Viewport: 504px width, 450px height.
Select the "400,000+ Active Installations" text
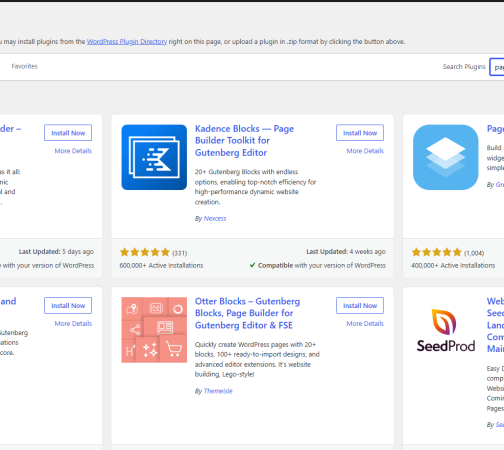[453, 266]
